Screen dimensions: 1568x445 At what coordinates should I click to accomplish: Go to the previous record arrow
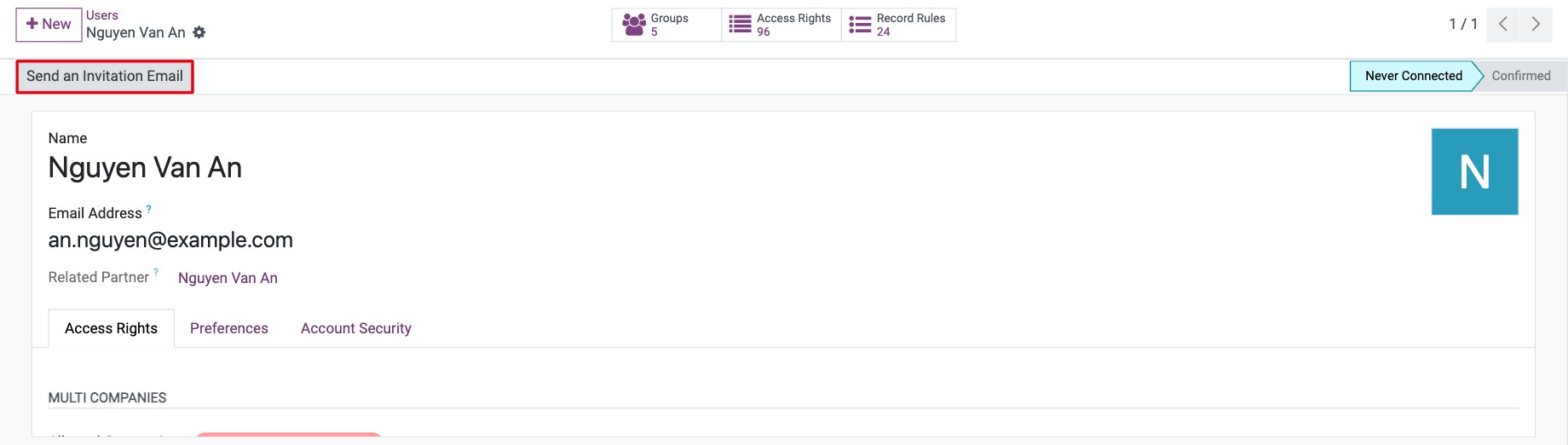(x=1503, y=25)
